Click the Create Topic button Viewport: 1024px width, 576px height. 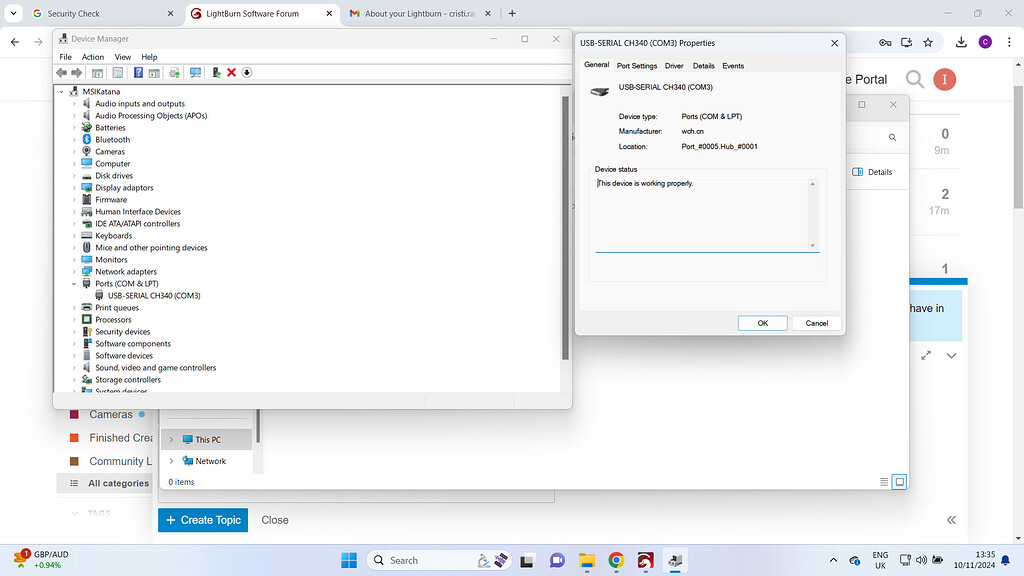[x=202, y=520]
